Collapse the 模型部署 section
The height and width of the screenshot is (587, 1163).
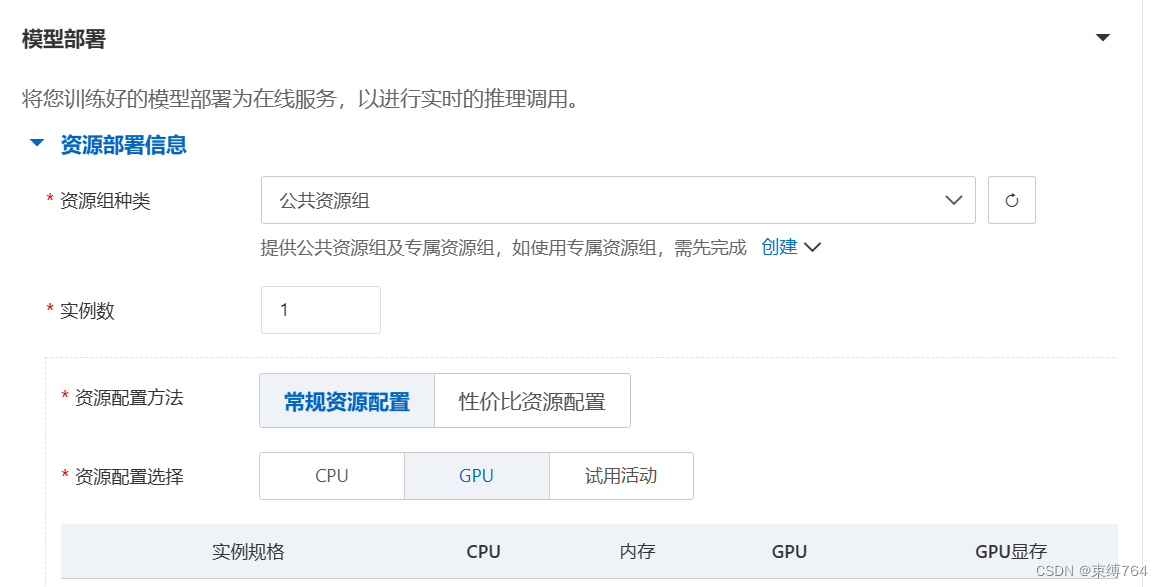coord(1102,36)
